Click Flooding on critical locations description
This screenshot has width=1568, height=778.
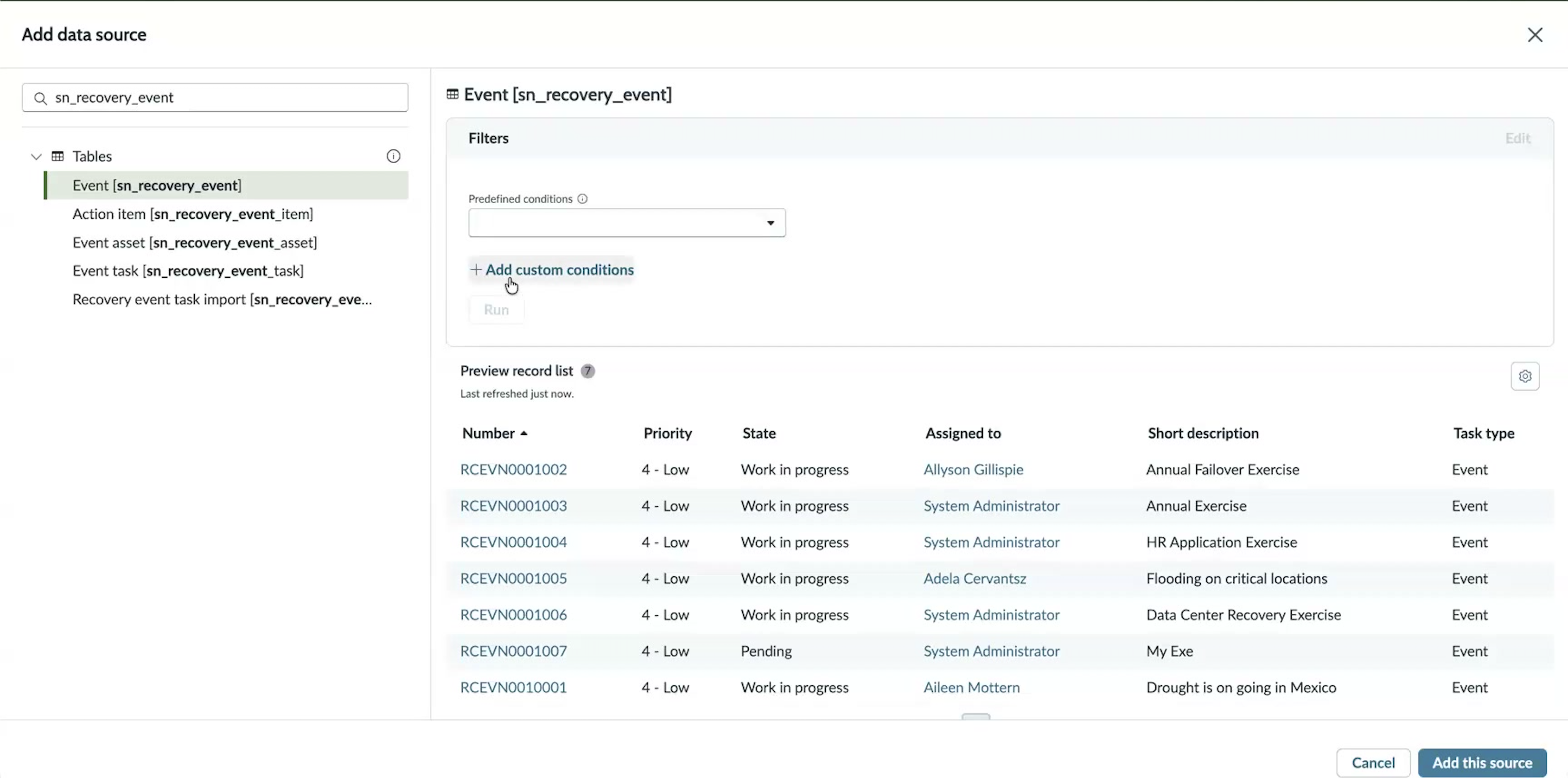click(1236, 578)
